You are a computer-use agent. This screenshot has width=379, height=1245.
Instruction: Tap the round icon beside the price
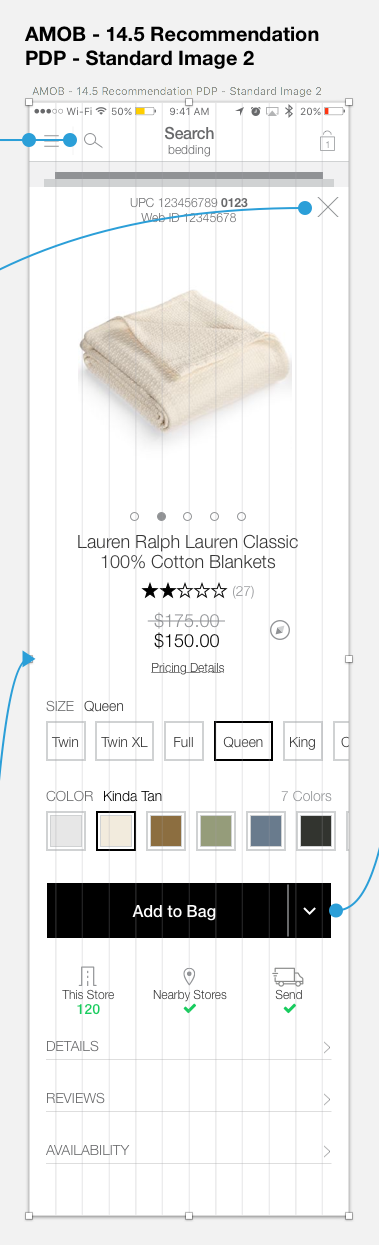point(281,630)
